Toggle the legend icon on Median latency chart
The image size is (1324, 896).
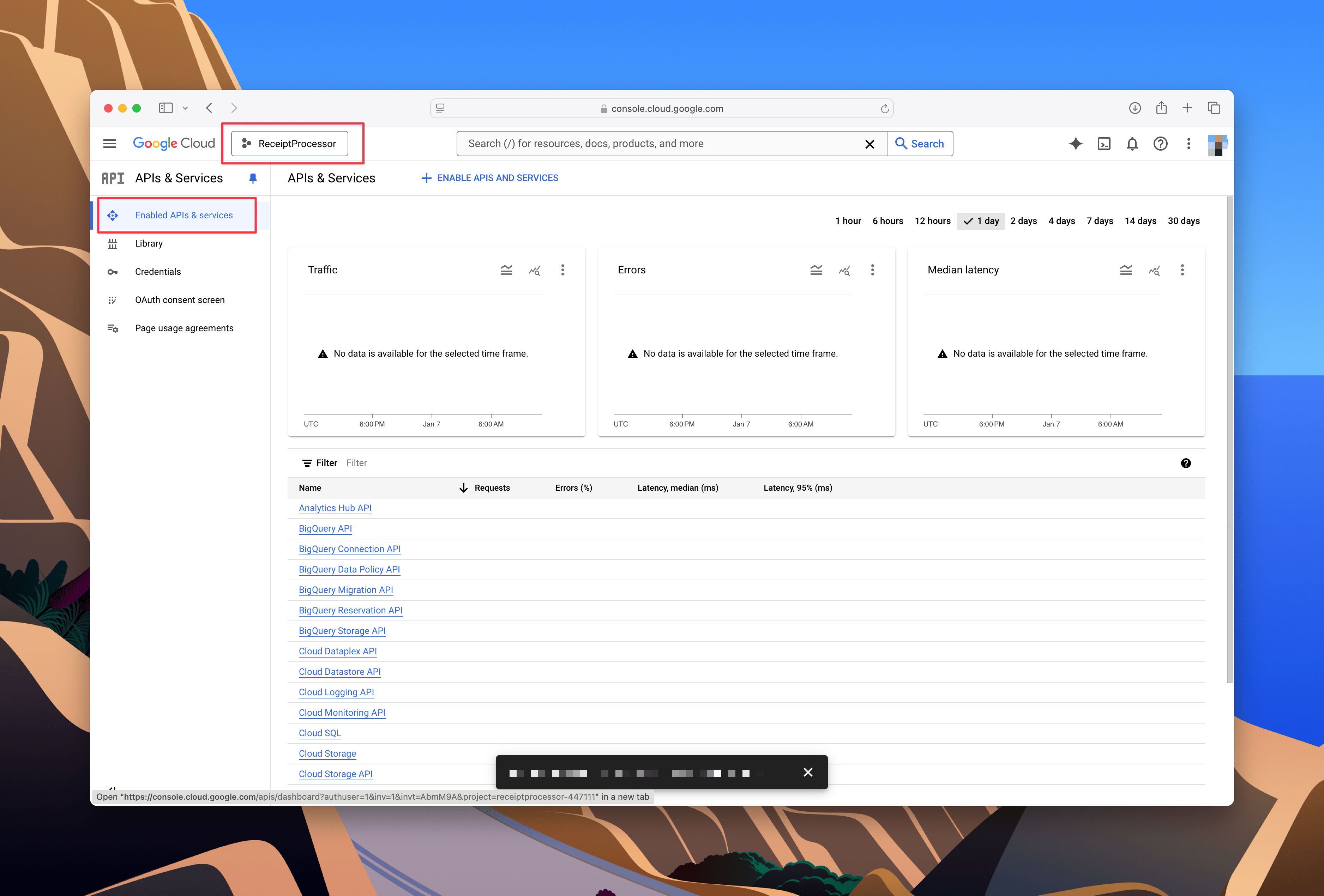[x=1126, y=270]
